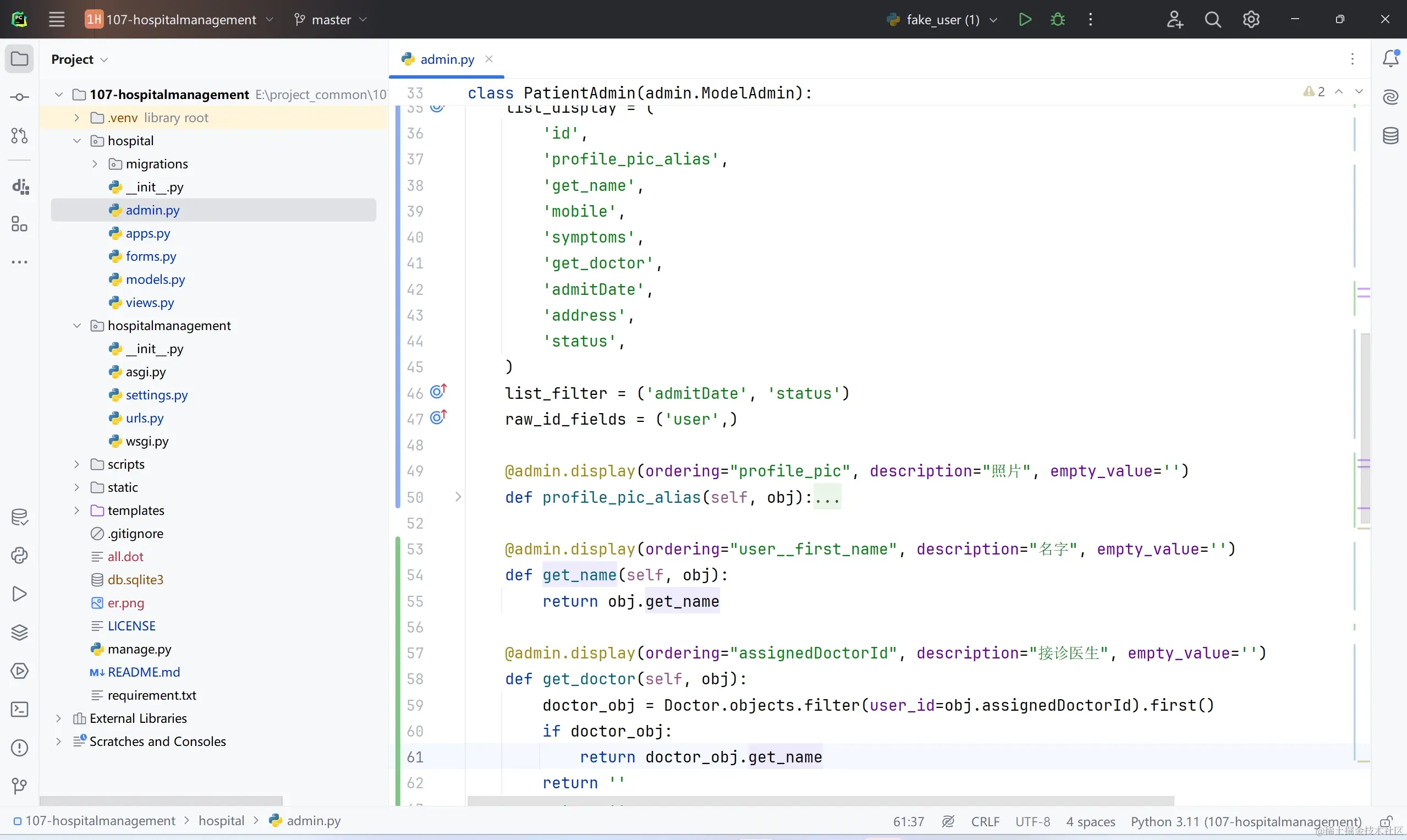Screen dimensions: 1407x840
Task: Collapse the hospitalmanagement folder
Action: click(x=77, y=326)
